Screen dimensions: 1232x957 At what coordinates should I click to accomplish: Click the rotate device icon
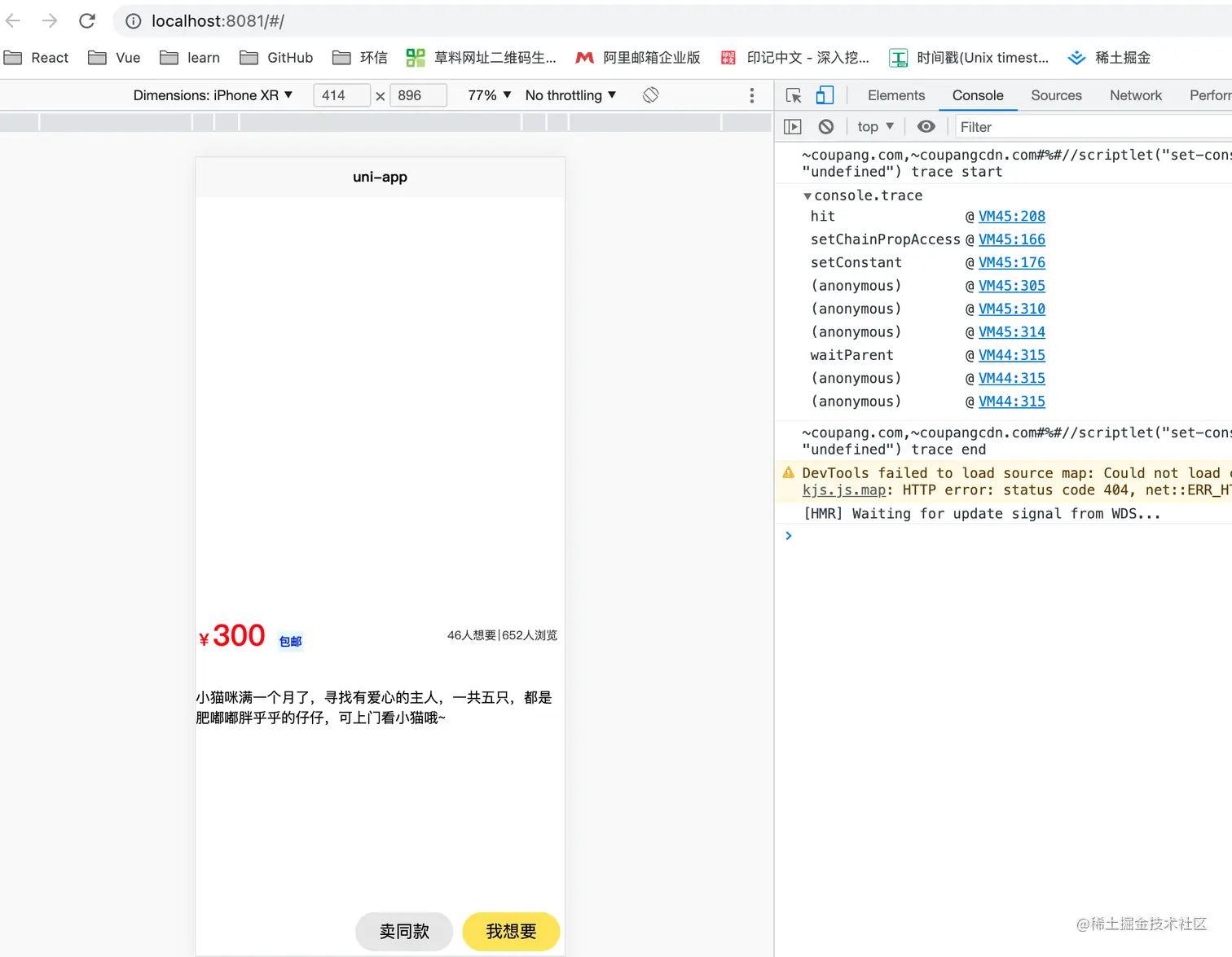(650, 95)
